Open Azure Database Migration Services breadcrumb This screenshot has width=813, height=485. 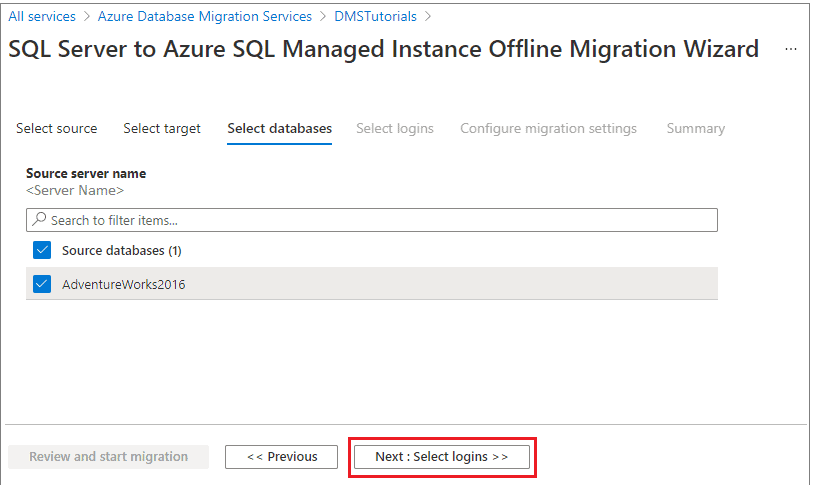(x=205, y=16)
